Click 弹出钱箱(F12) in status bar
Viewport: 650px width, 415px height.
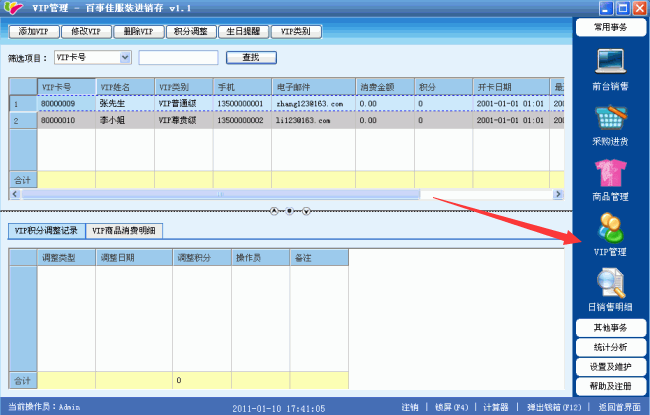pos(554,408)
